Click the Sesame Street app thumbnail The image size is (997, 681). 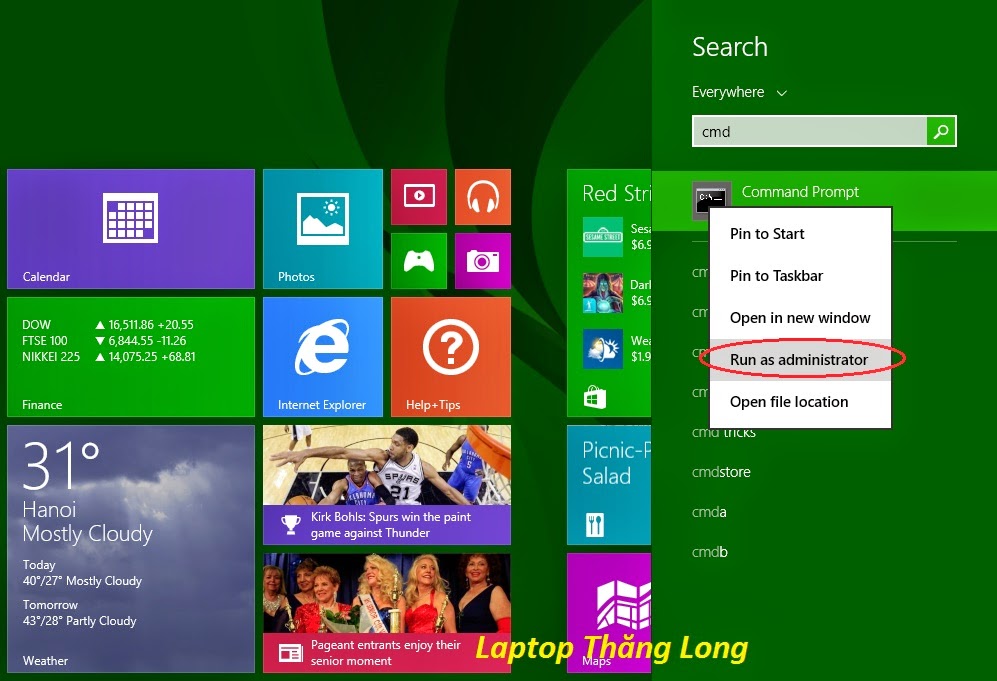coord(603,237)
